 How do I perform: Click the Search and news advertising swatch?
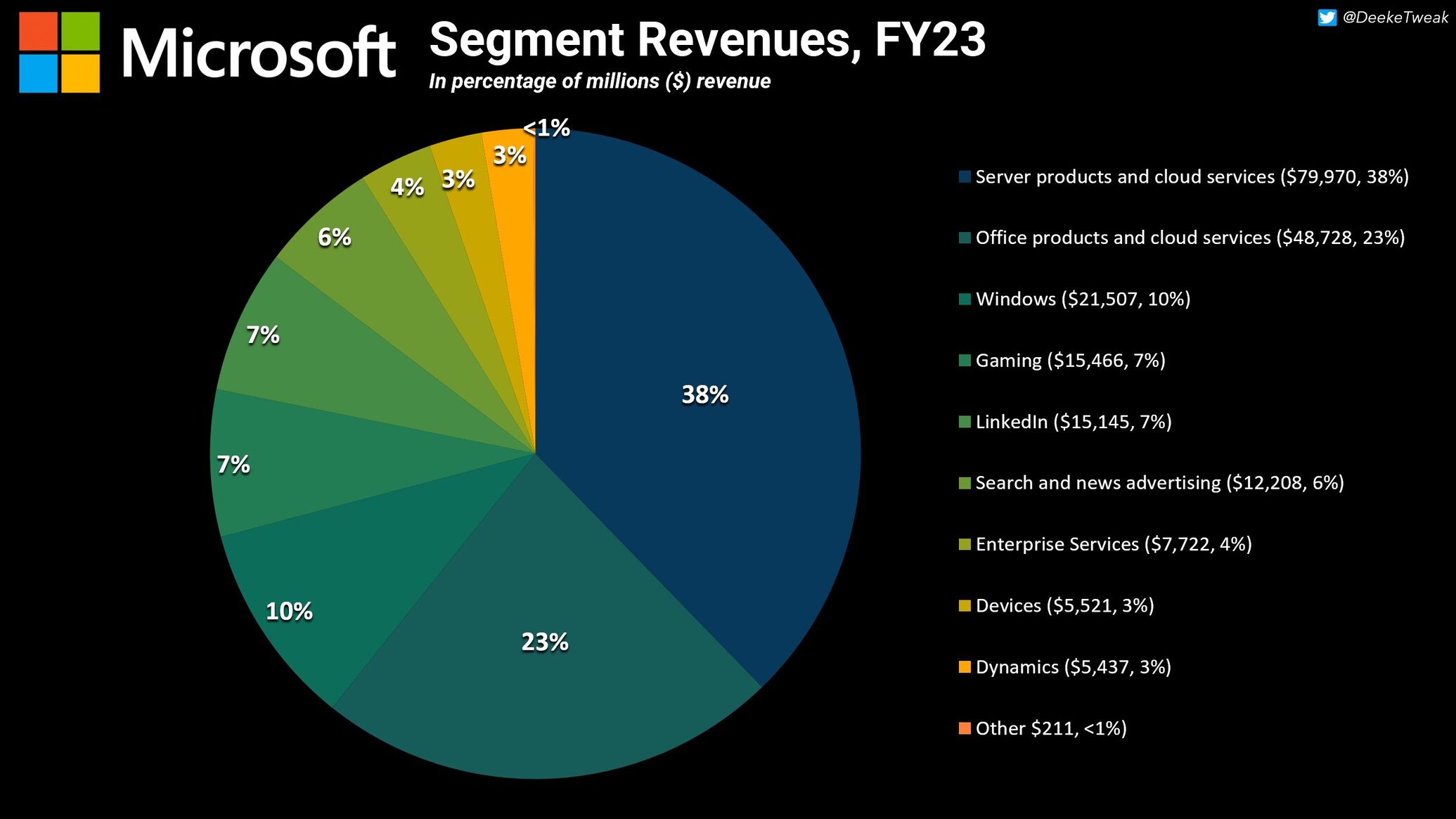[x=965, y=483]
